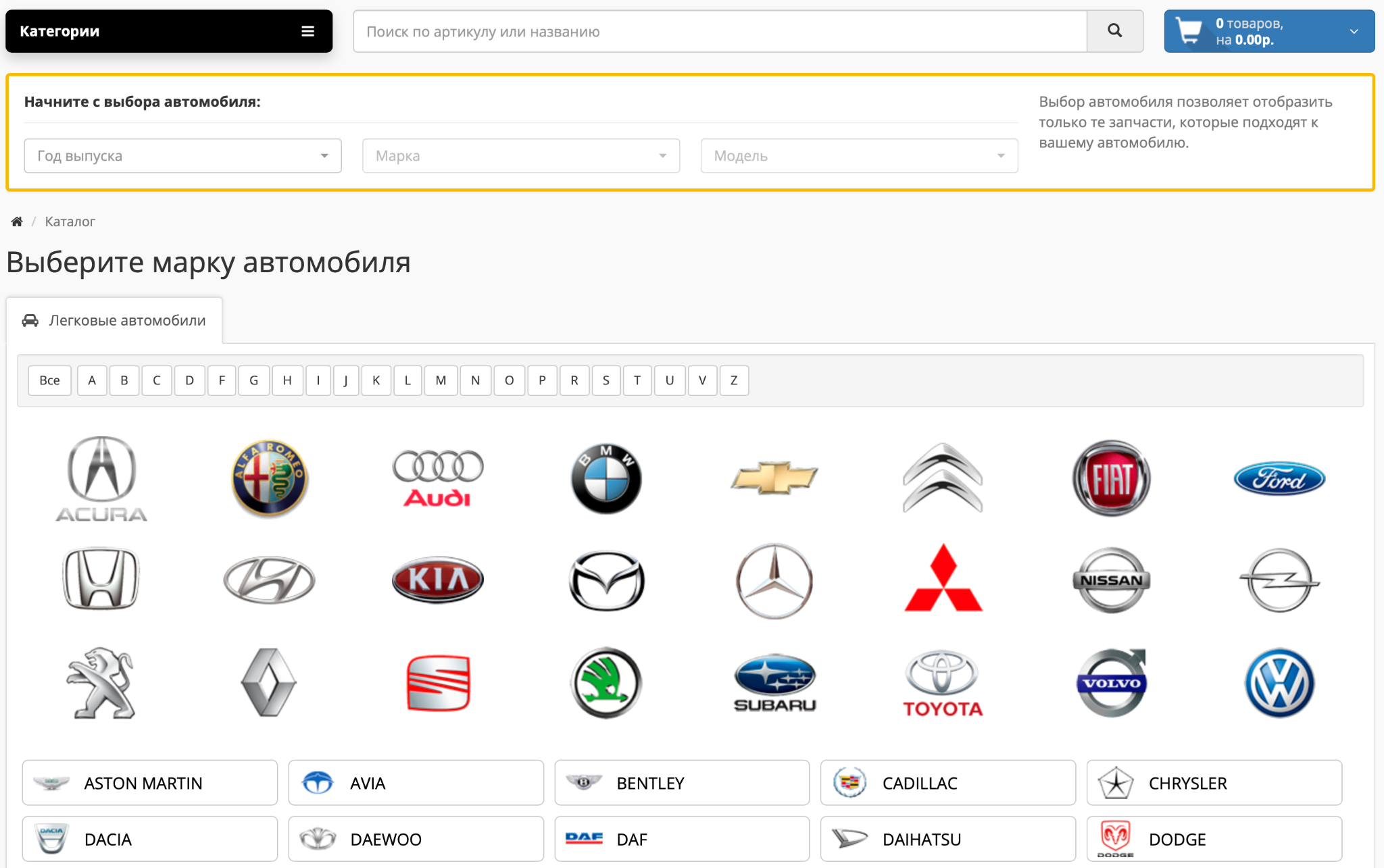Focus the article or name search field
Screen dimensions: 1384x868
coord(720,31)
